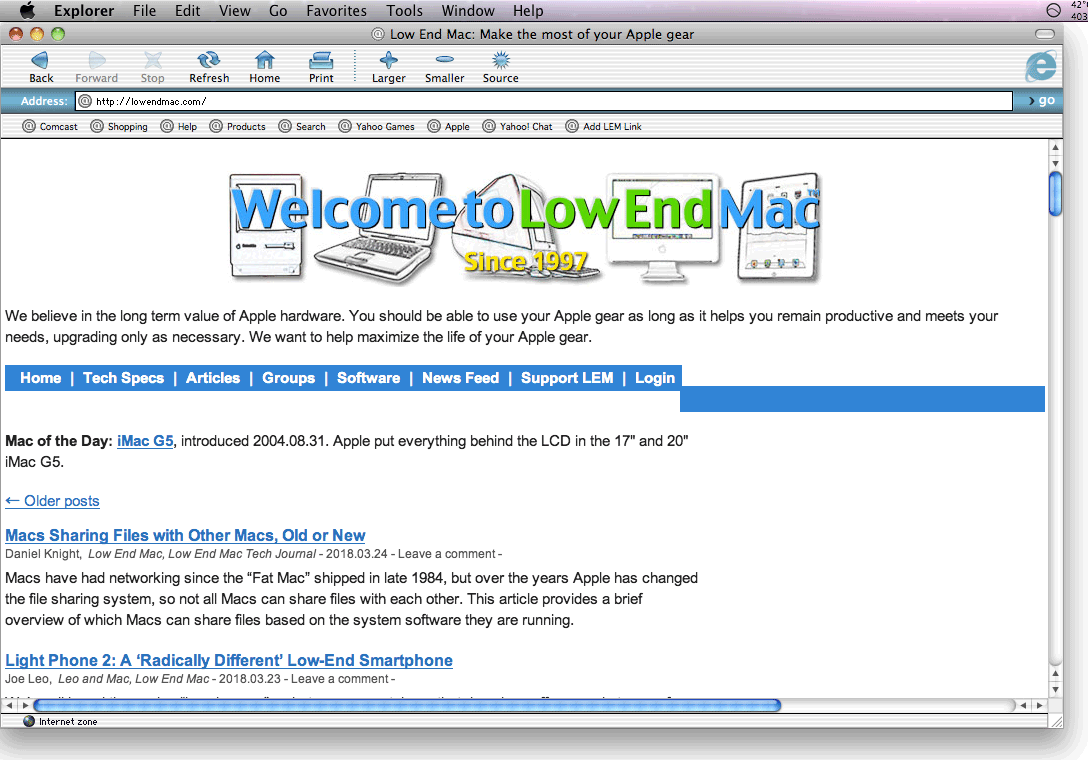This screenshot has height=760, width=1088.
Task: Make text bigger with the Larger icon
Action: click(x=388, y=61)
